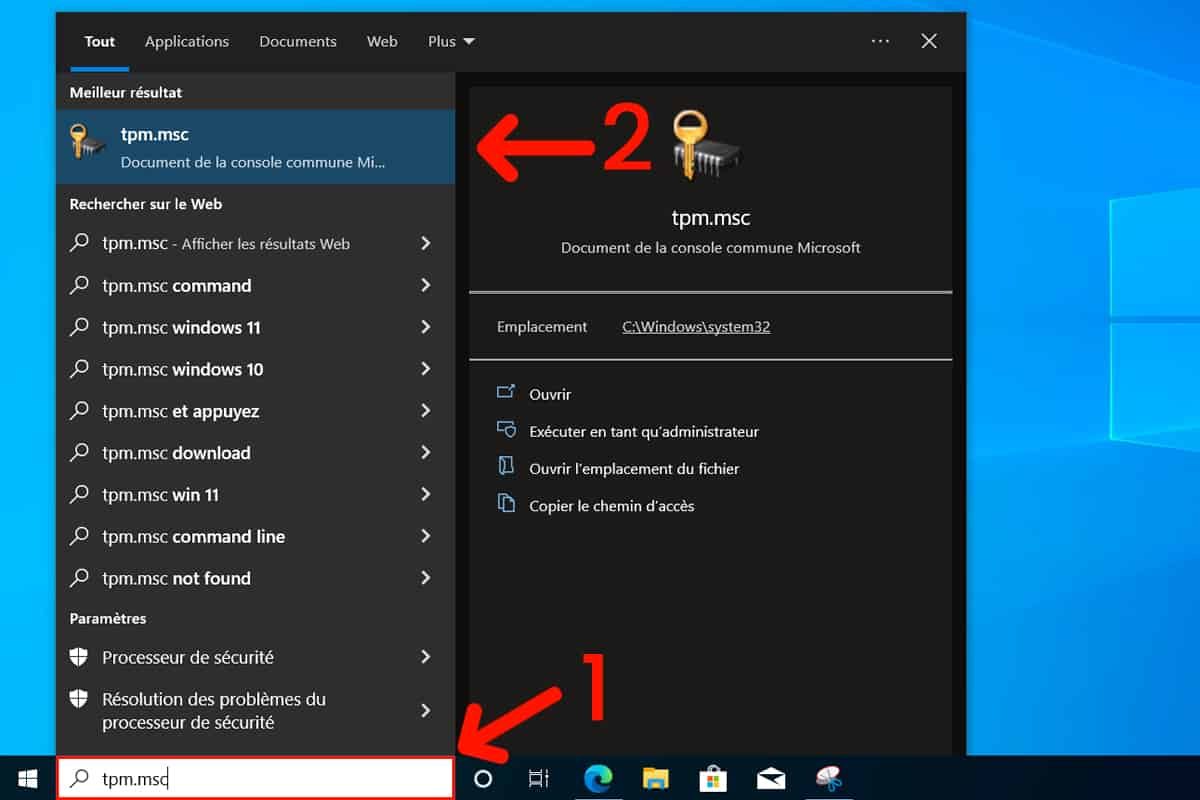Open the Snipping tool from the taskbar
Image resolution: width=1200 pixels, height=800 pixels.
[829, 779]
